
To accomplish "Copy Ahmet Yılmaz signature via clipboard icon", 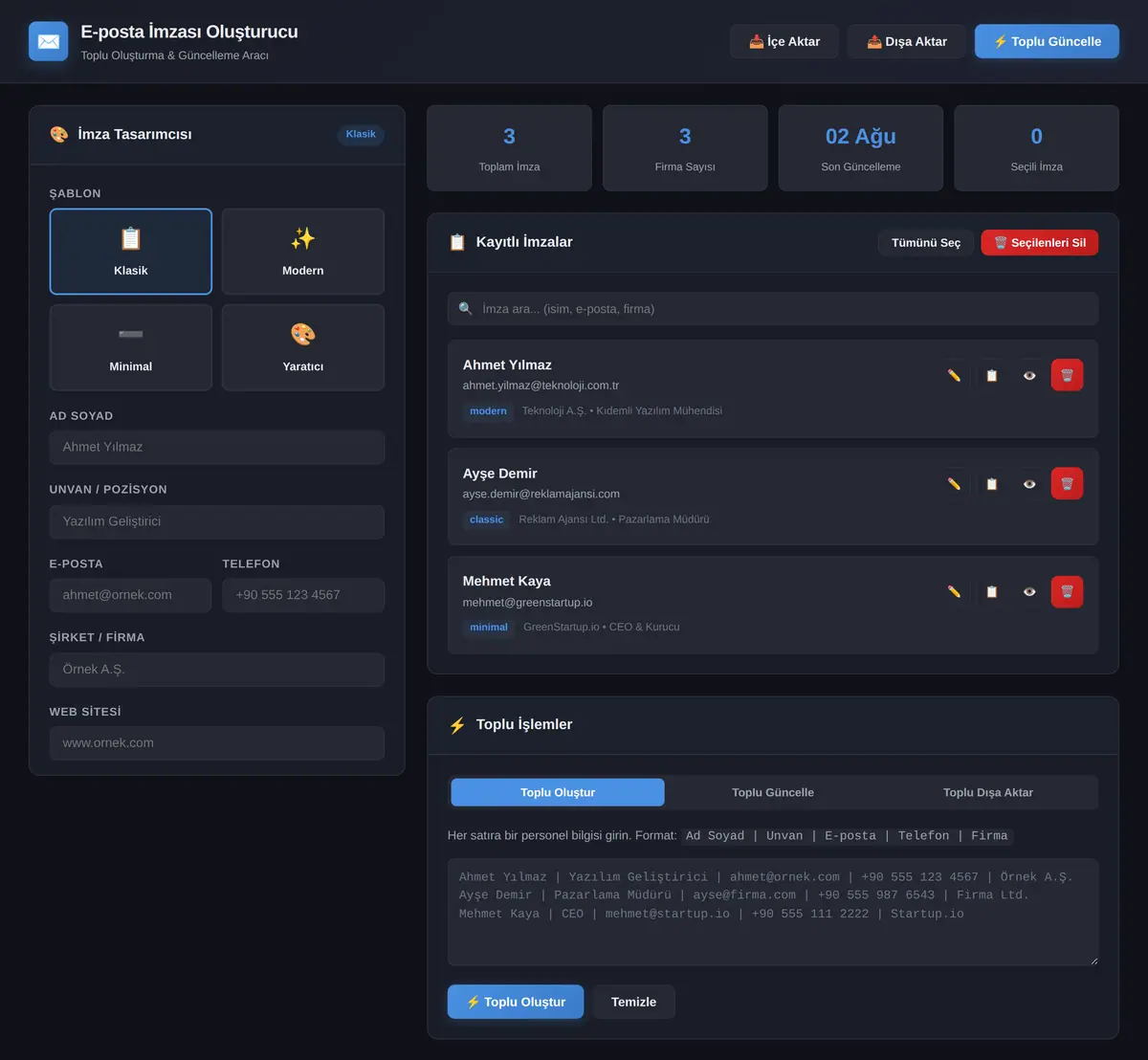I will pos(992,375).
